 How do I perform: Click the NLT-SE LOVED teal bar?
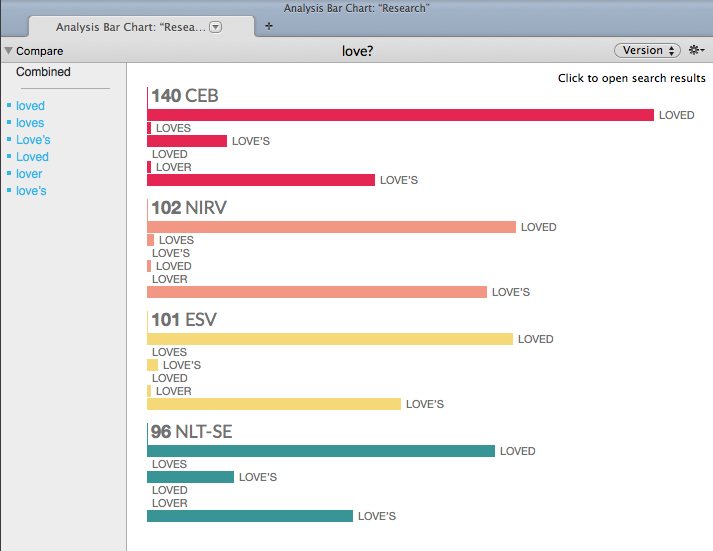click(x=320, y=451)
